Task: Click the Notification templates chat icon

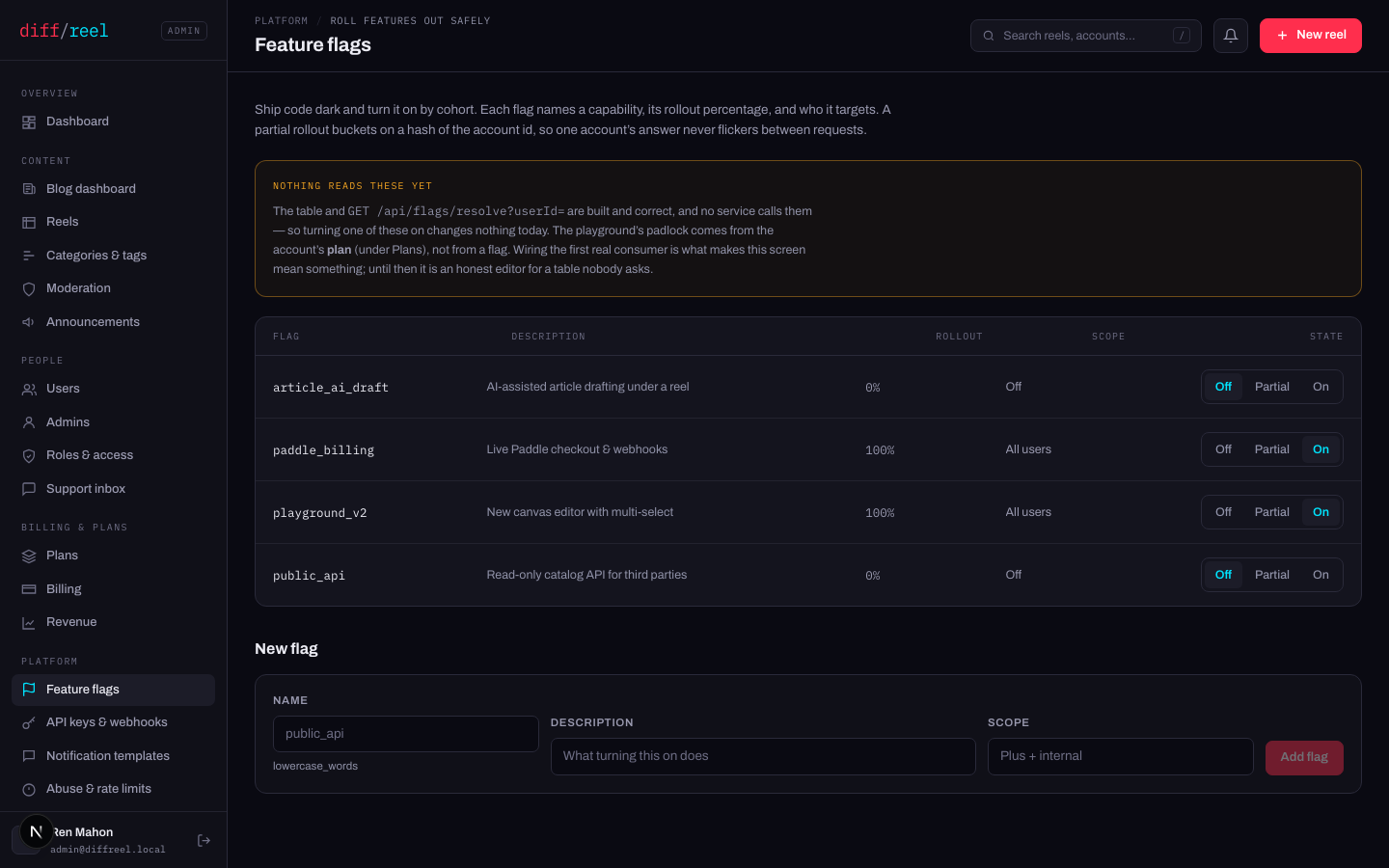Action: [x=29, y=756]
